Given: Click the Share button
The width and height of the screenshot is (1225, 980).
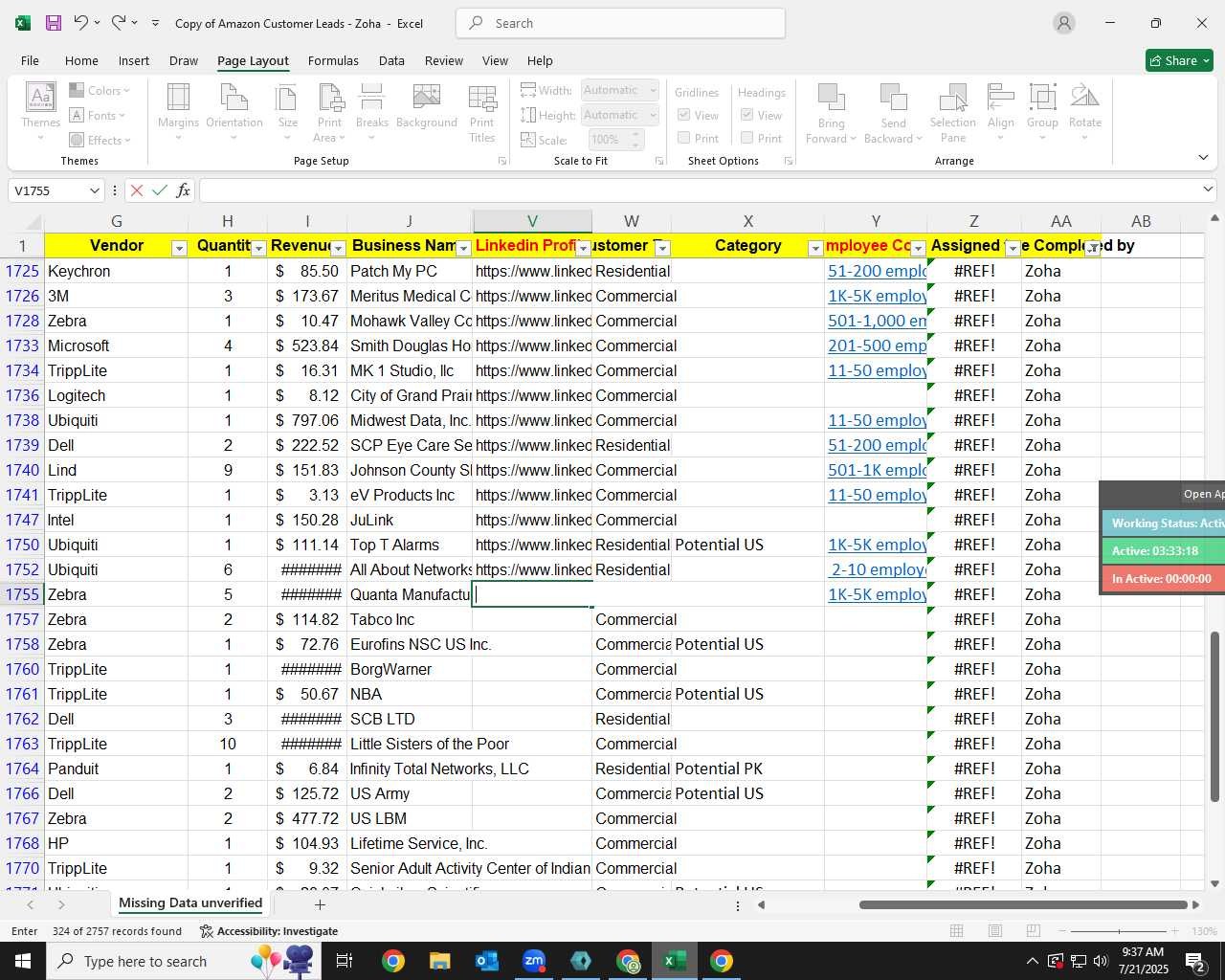Looking at the screenshot, I should click(x=1179, y=60).
